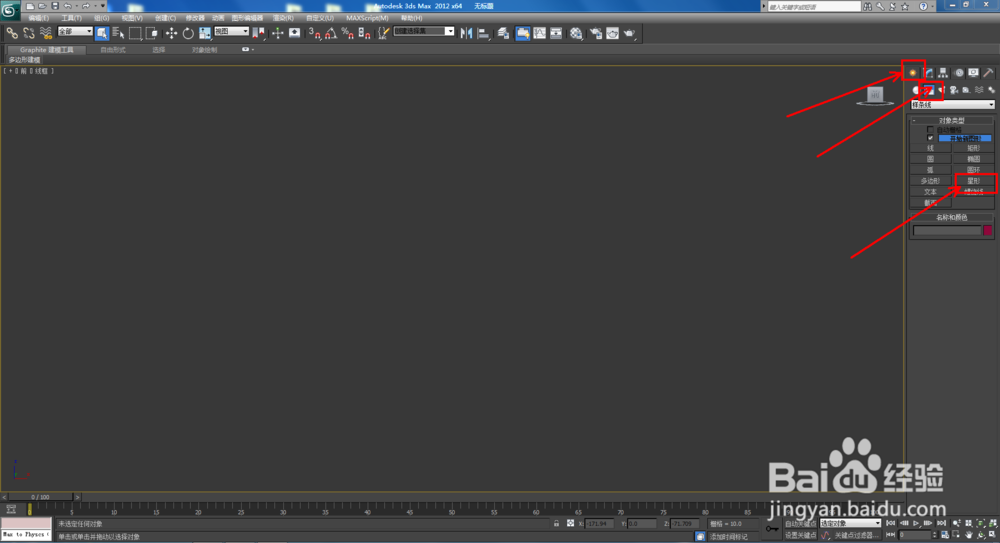
Task: Click the 截面 (Section) shape button
Action: coord(930,203)
